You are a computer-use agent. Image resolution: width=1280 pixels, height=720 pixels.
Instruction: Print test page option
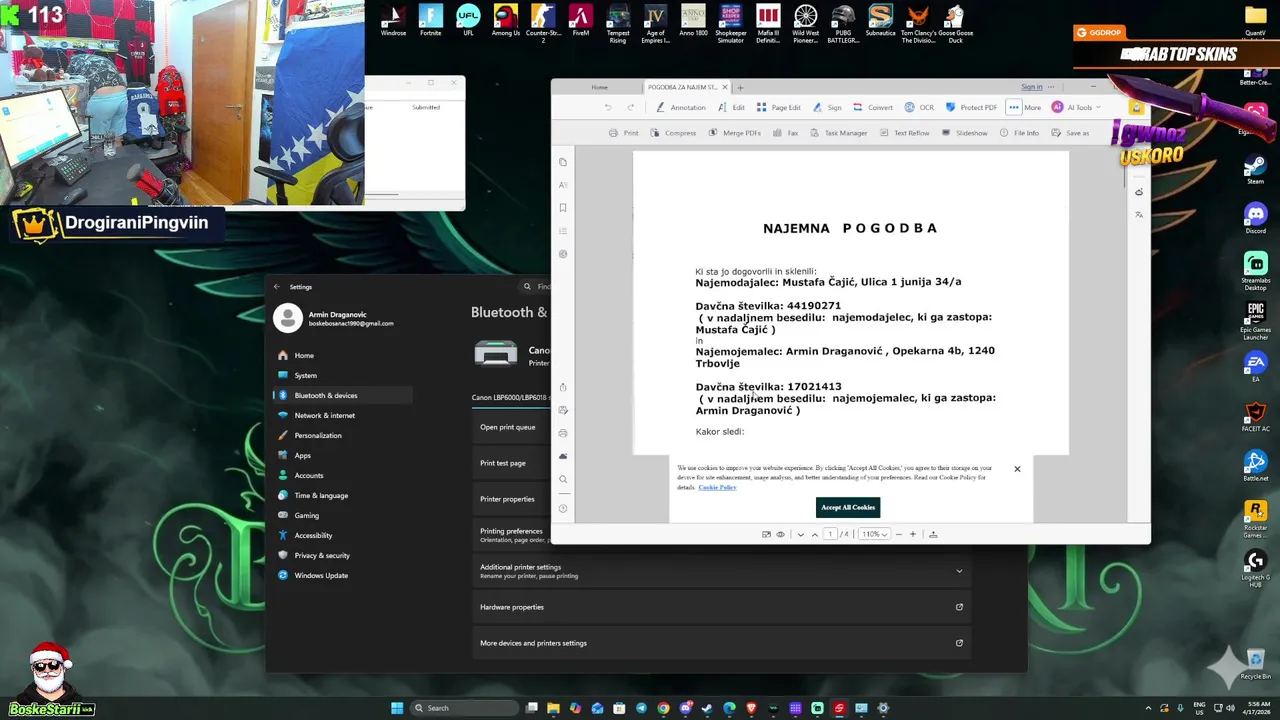tap(511, 463)
